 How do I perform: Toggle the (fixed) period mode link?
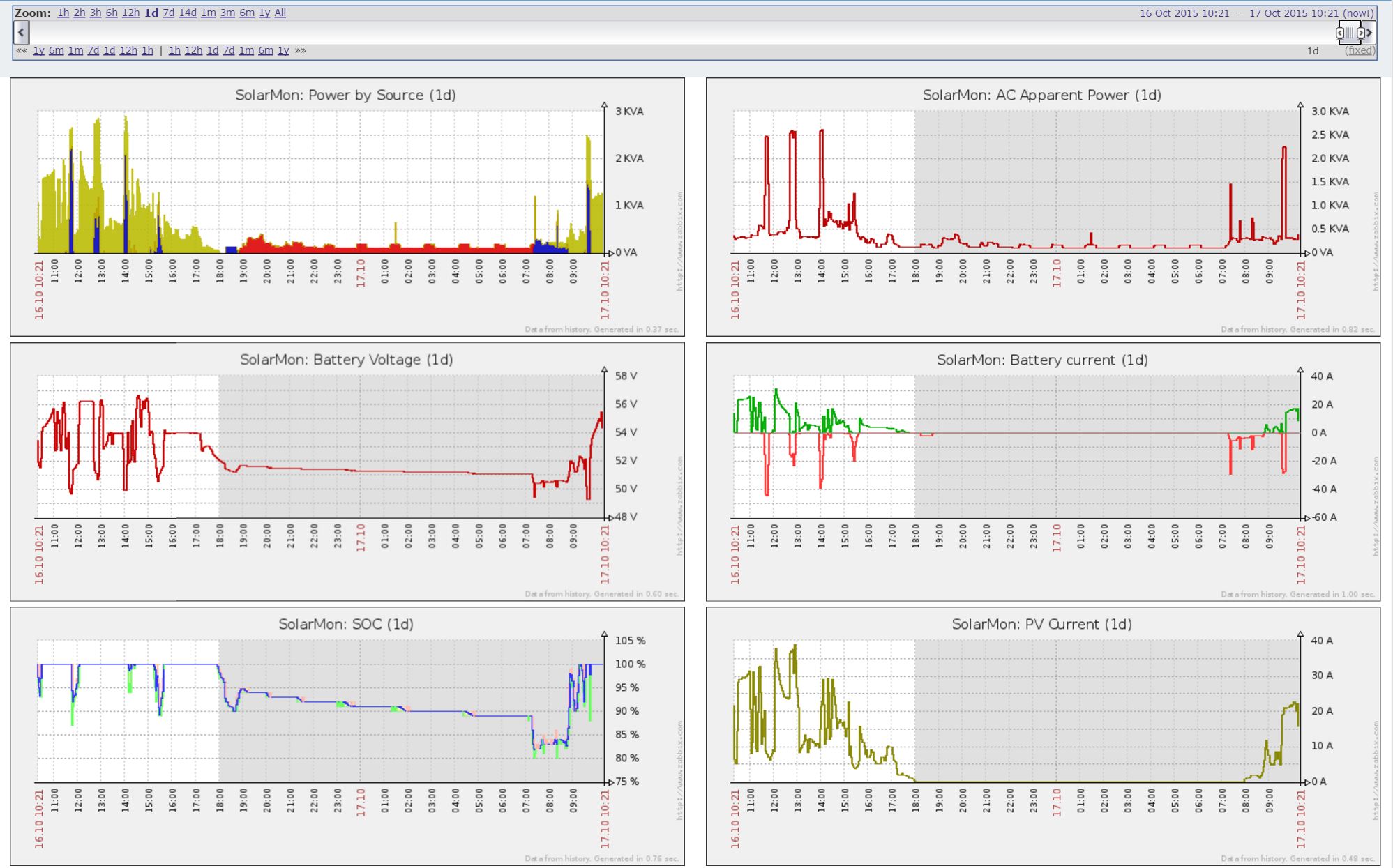[x=1360, y=51]
